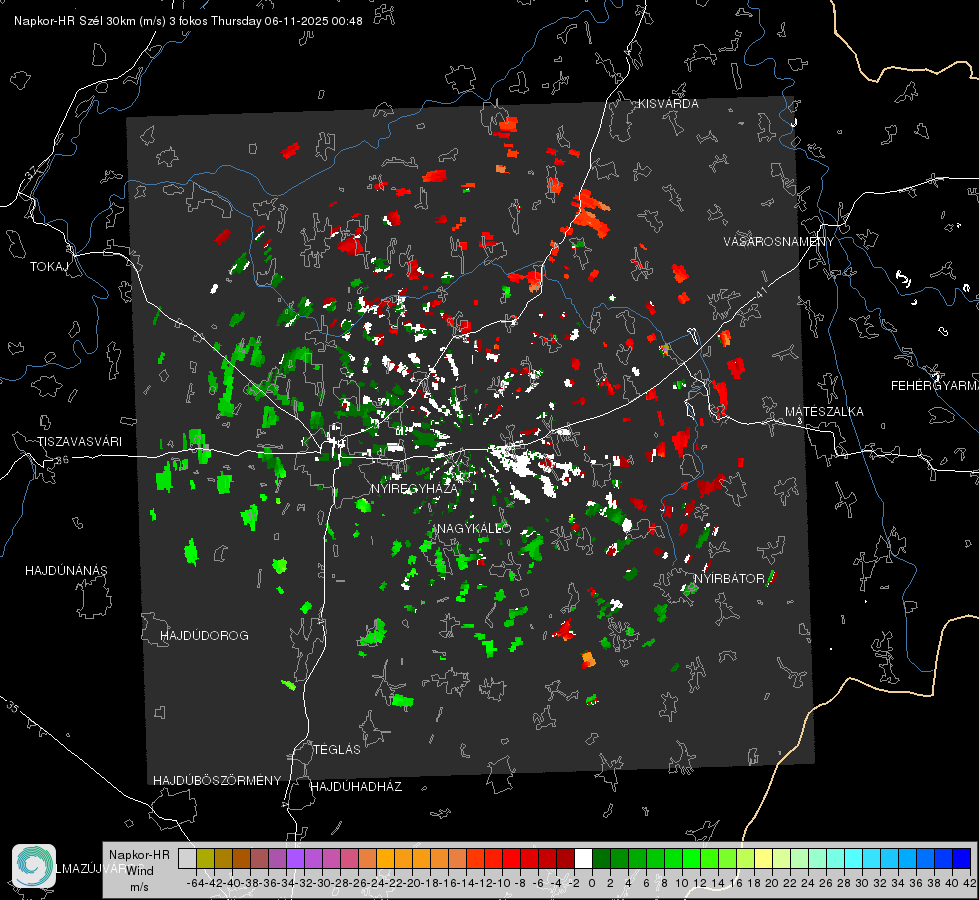Click the TOKAJ town label
979x900 pixels.
pyautogui.click(x=49, y=267)
